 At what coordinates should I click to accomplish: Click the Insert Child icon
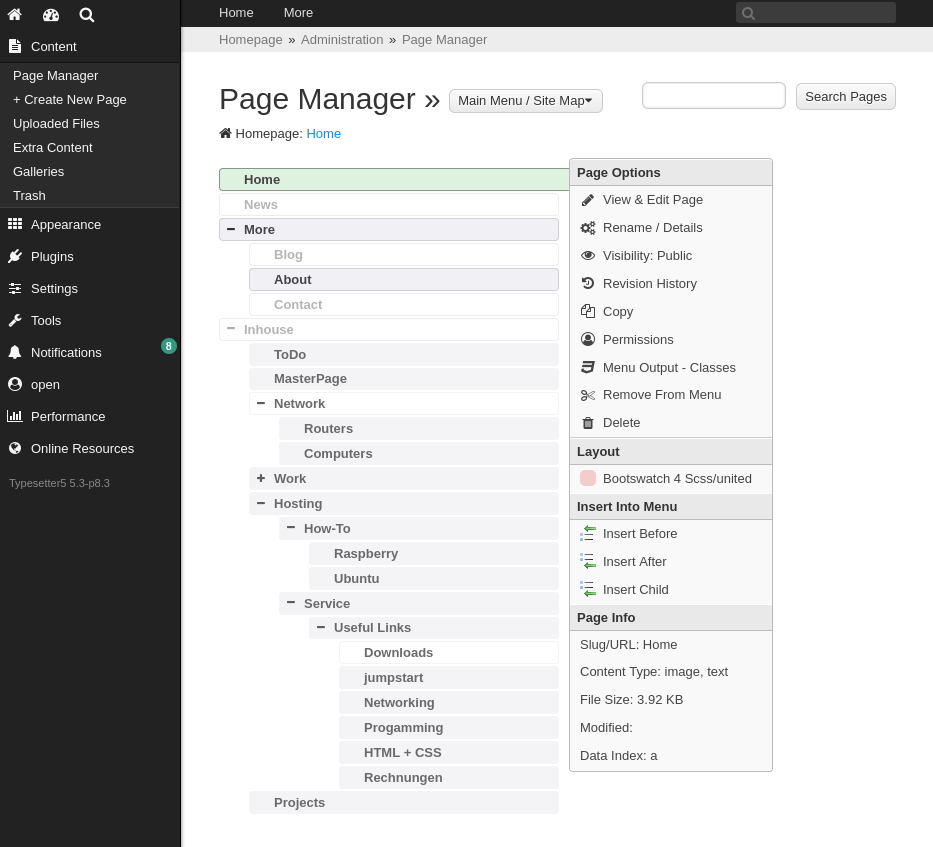pos(588,589)
